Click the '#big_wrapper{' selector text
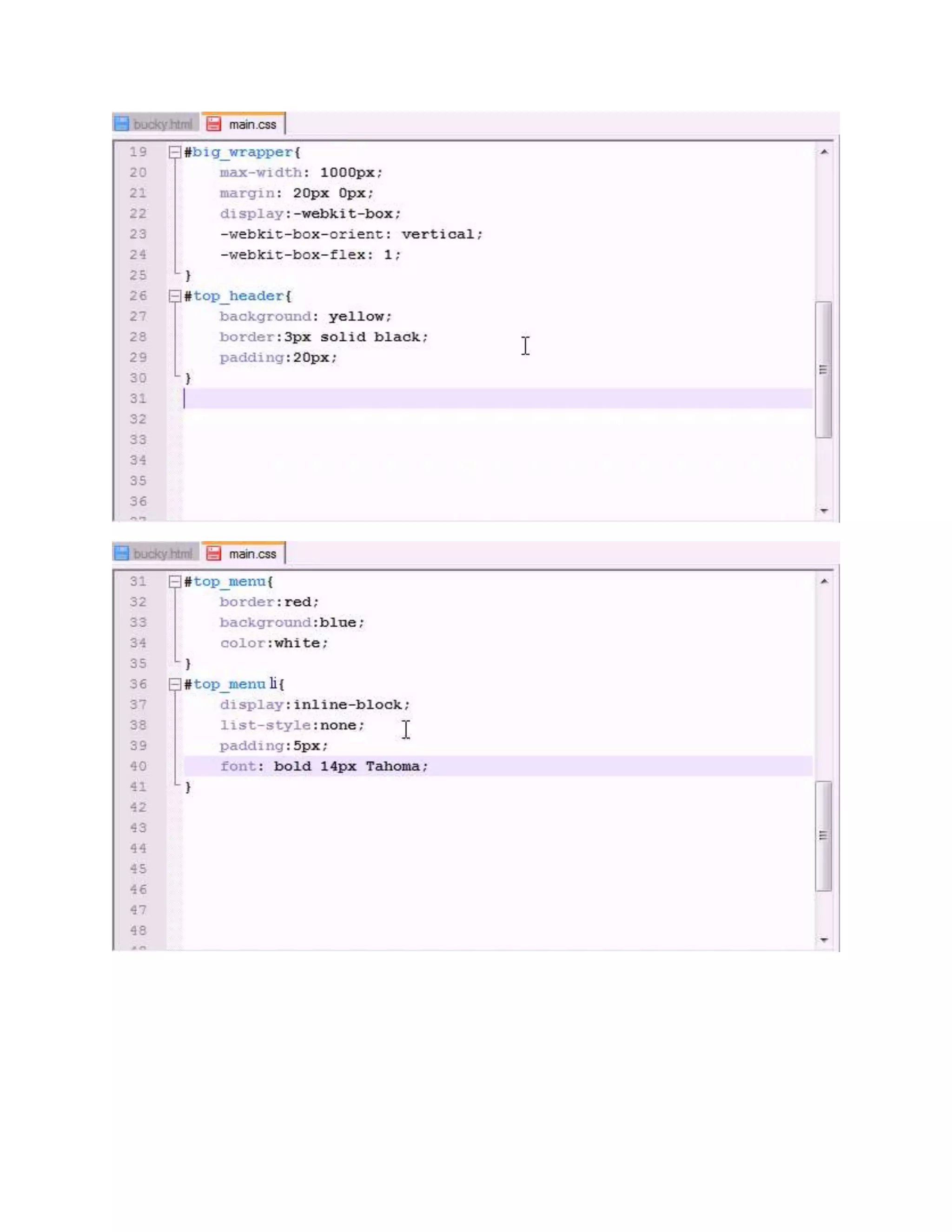This screenshot has height=1232, width=952. tap(243, 152)
